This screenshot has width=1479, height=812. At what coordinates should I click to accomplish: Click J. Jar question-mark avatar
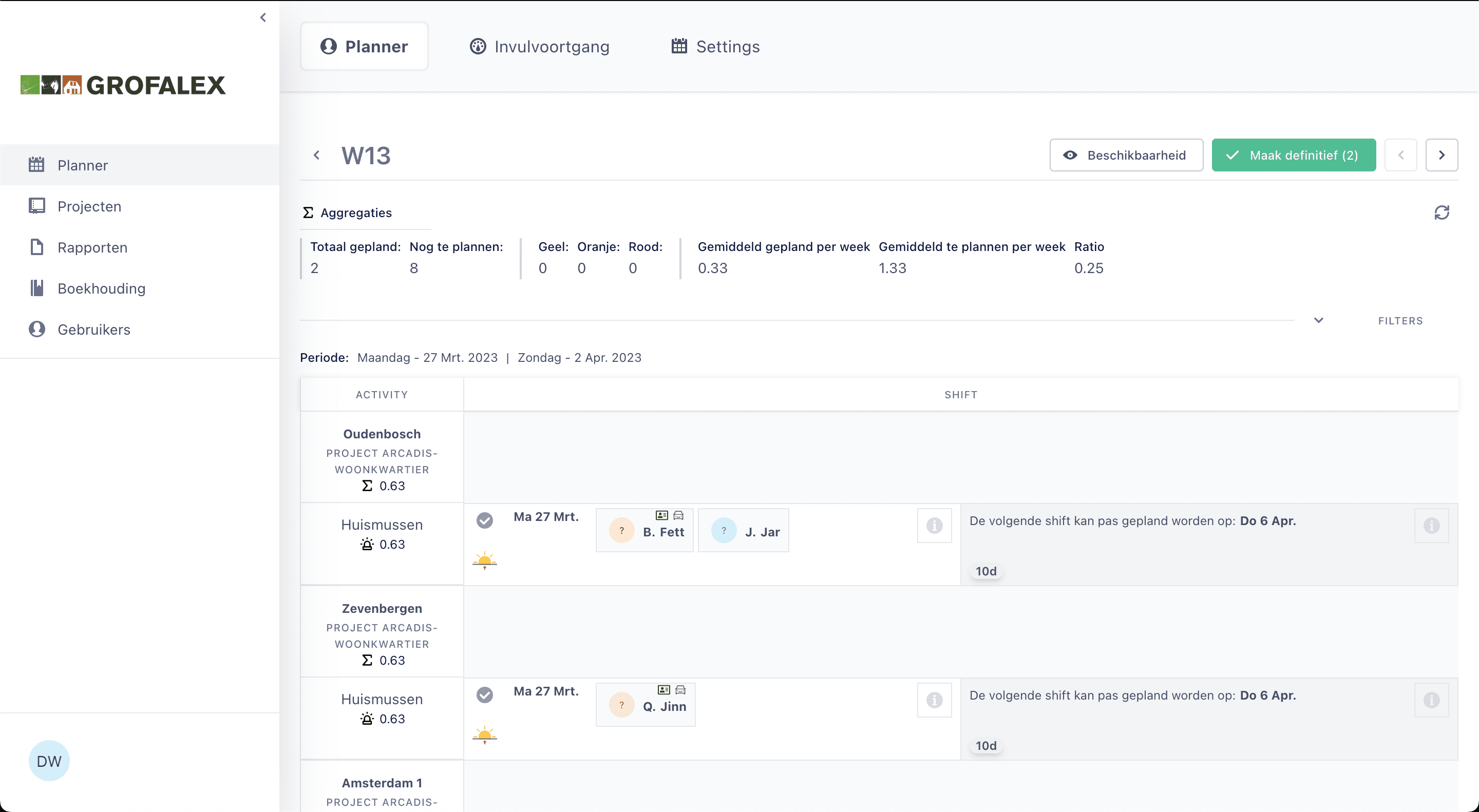(x=724, y=531)
